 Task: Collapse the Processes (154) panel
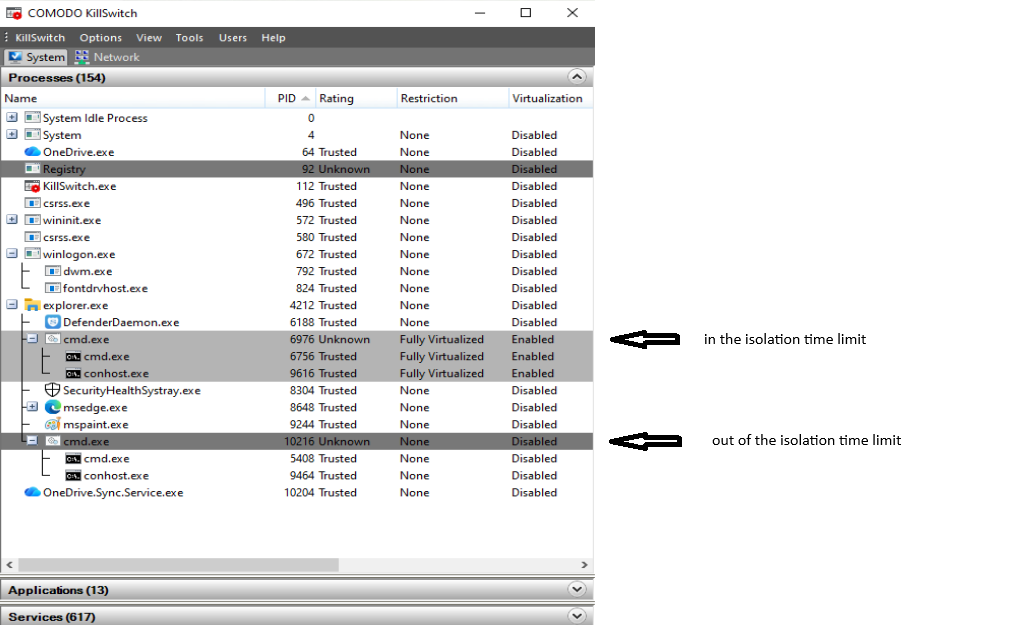click(576, 77)
